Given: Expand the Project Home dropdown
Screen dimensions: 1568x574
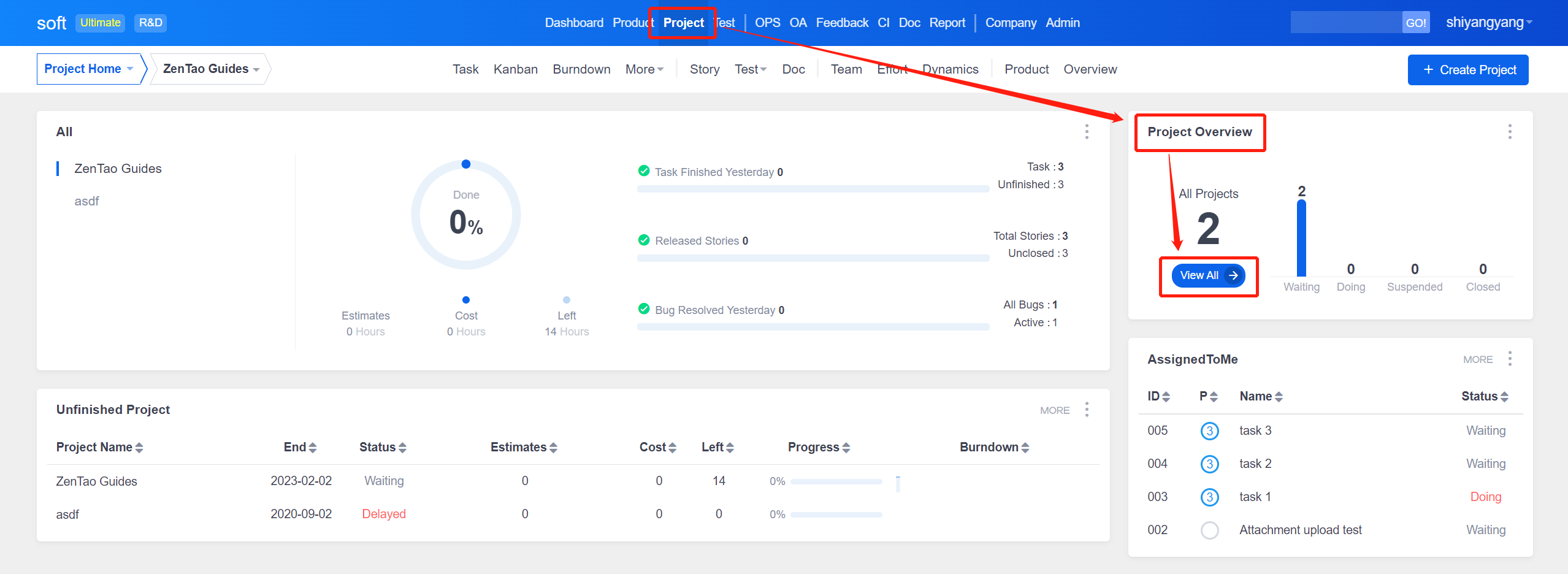Looking at the screenshot, I should (90, 69).
